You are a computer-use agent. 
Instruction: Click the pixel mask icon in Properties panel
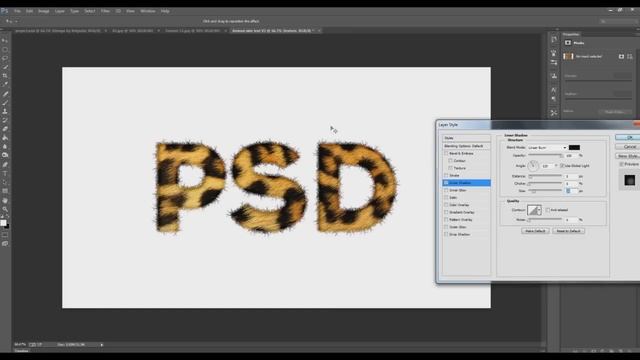click(568, 43)
